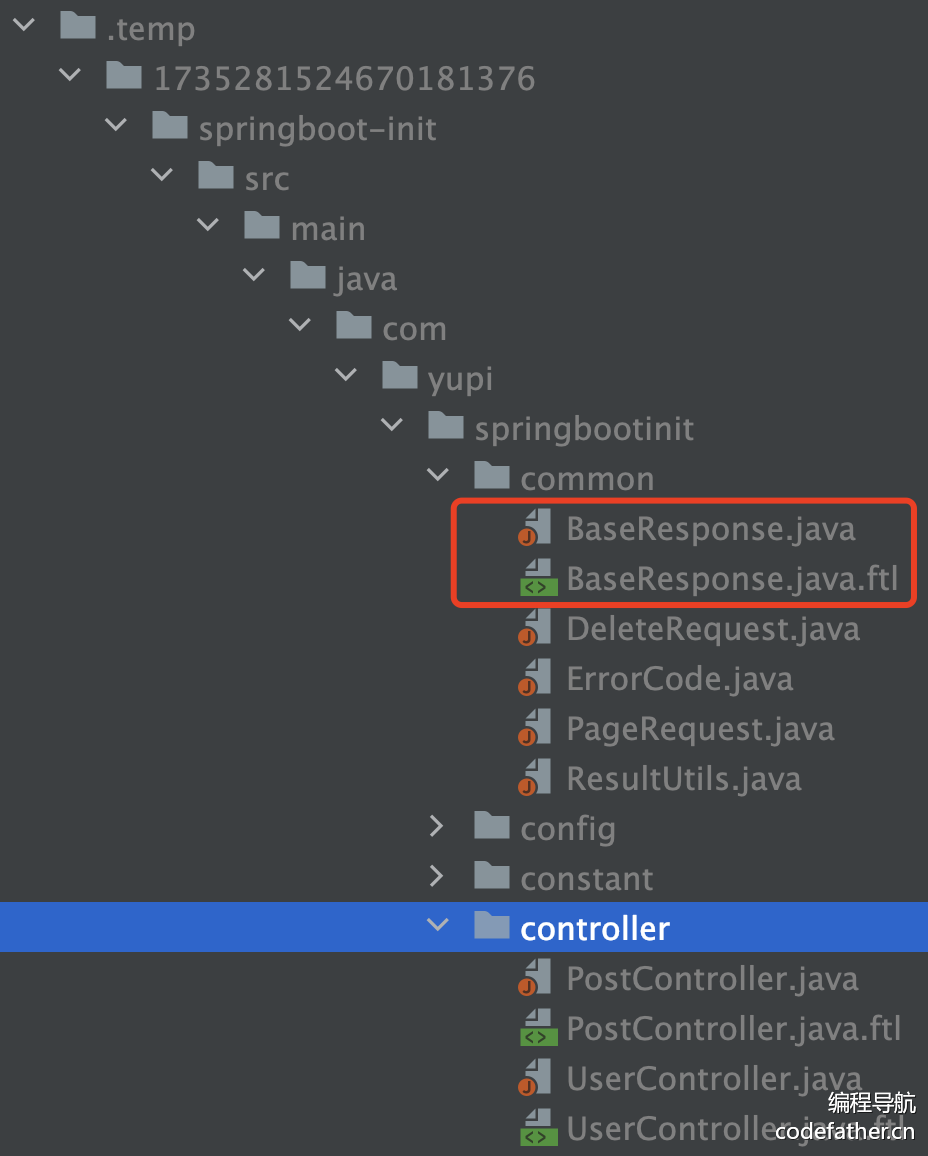Viewport: 928px width, 1156px height.
Task: Select the PostController.java file
Action: [712, 979]
